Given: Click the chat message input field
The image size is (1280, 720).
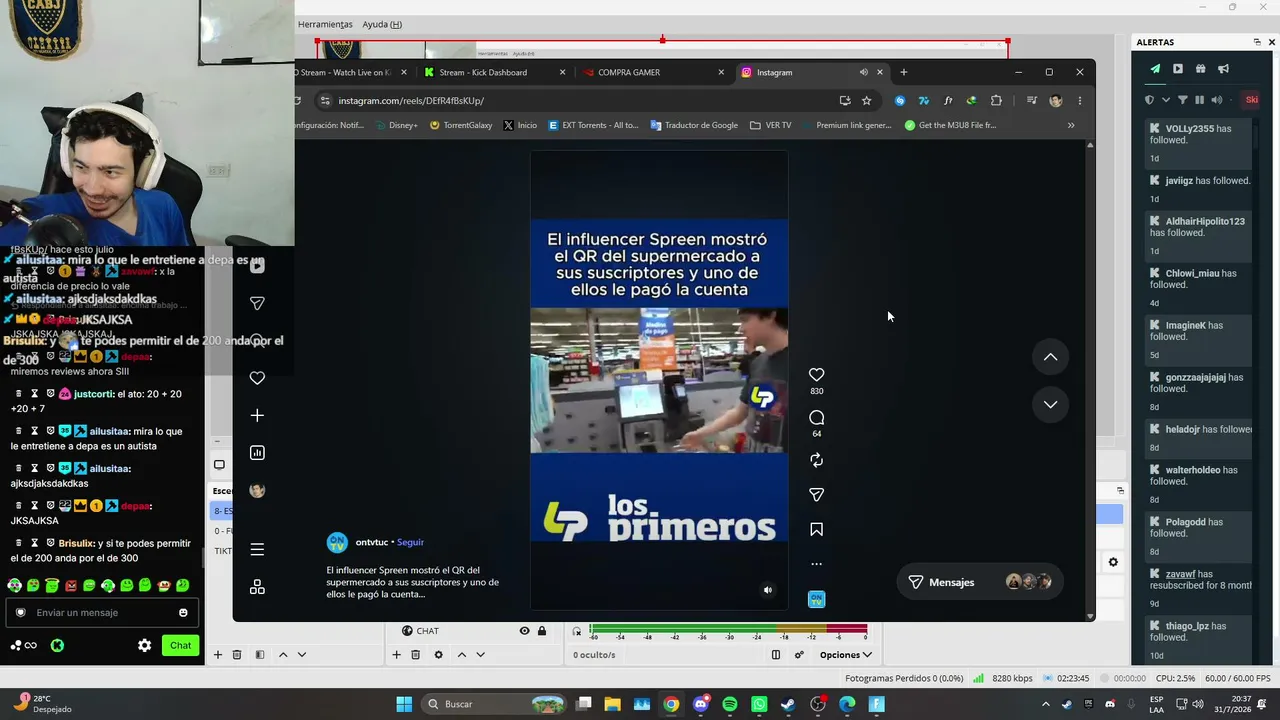Looking at the screenshot, I should click(103, 613).
